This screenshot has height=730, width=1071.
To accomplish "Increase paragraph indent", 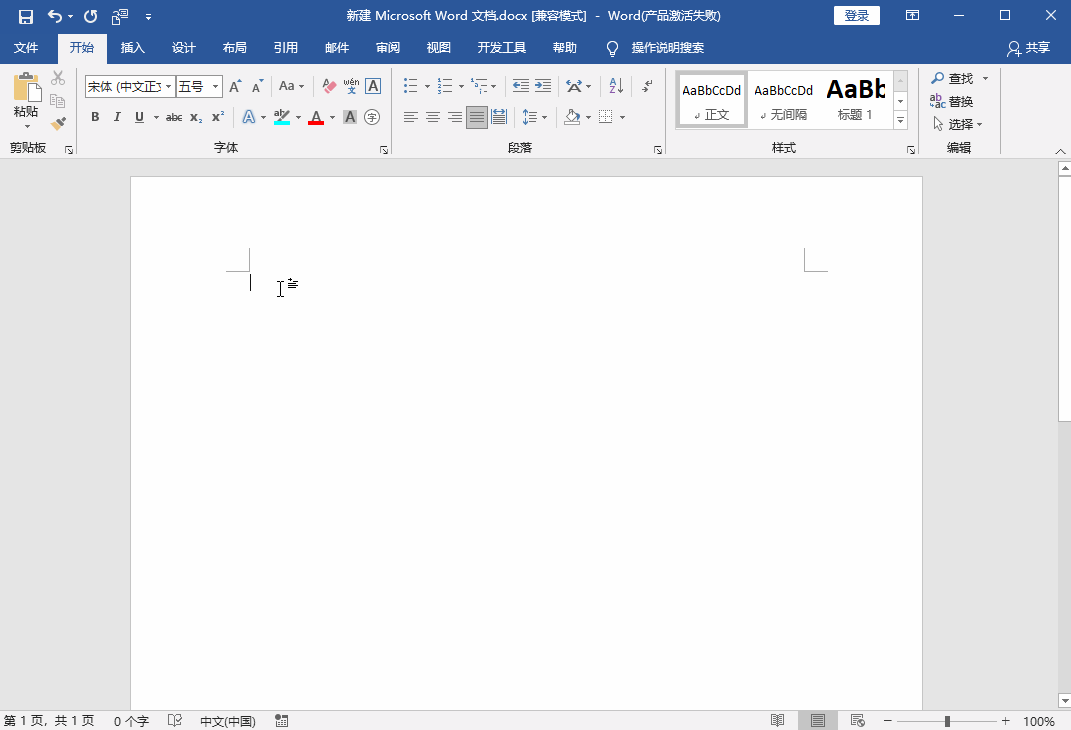I will [543, 86].
